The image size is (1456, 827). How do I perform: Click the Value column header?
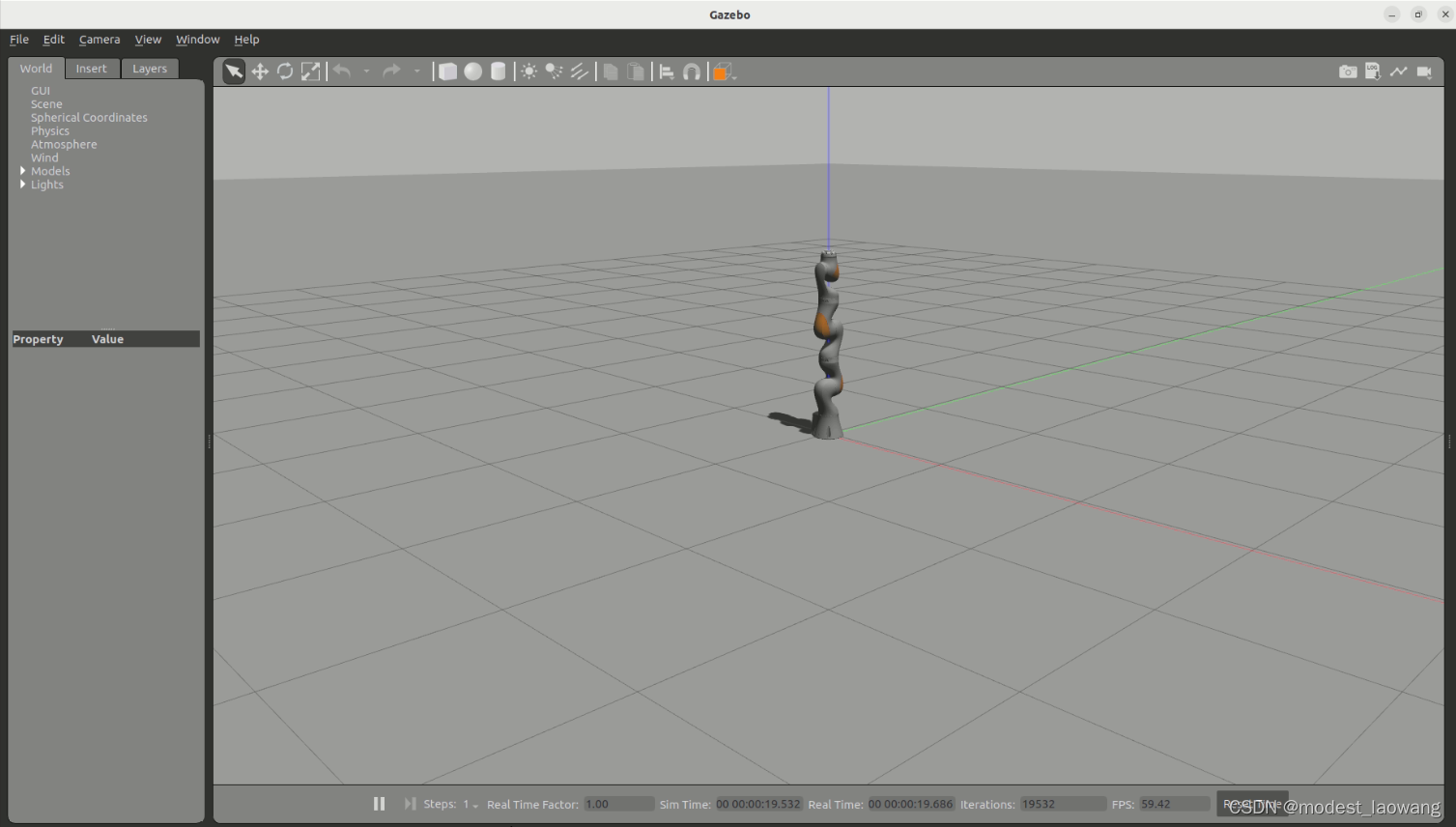coord(107,339)
